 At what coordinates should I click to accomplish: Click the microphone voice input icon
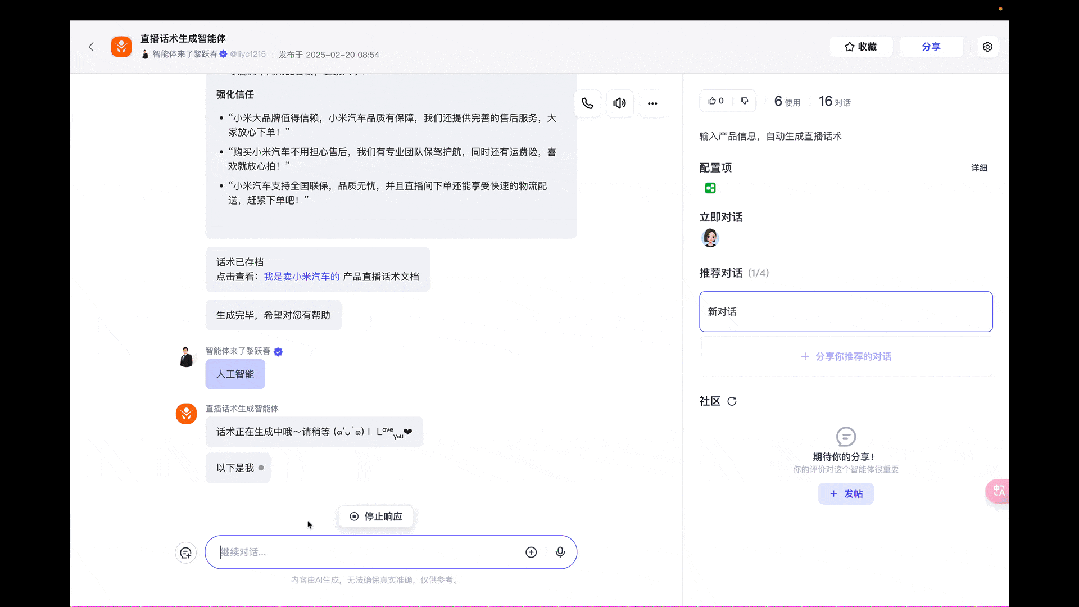coord(560,552)
